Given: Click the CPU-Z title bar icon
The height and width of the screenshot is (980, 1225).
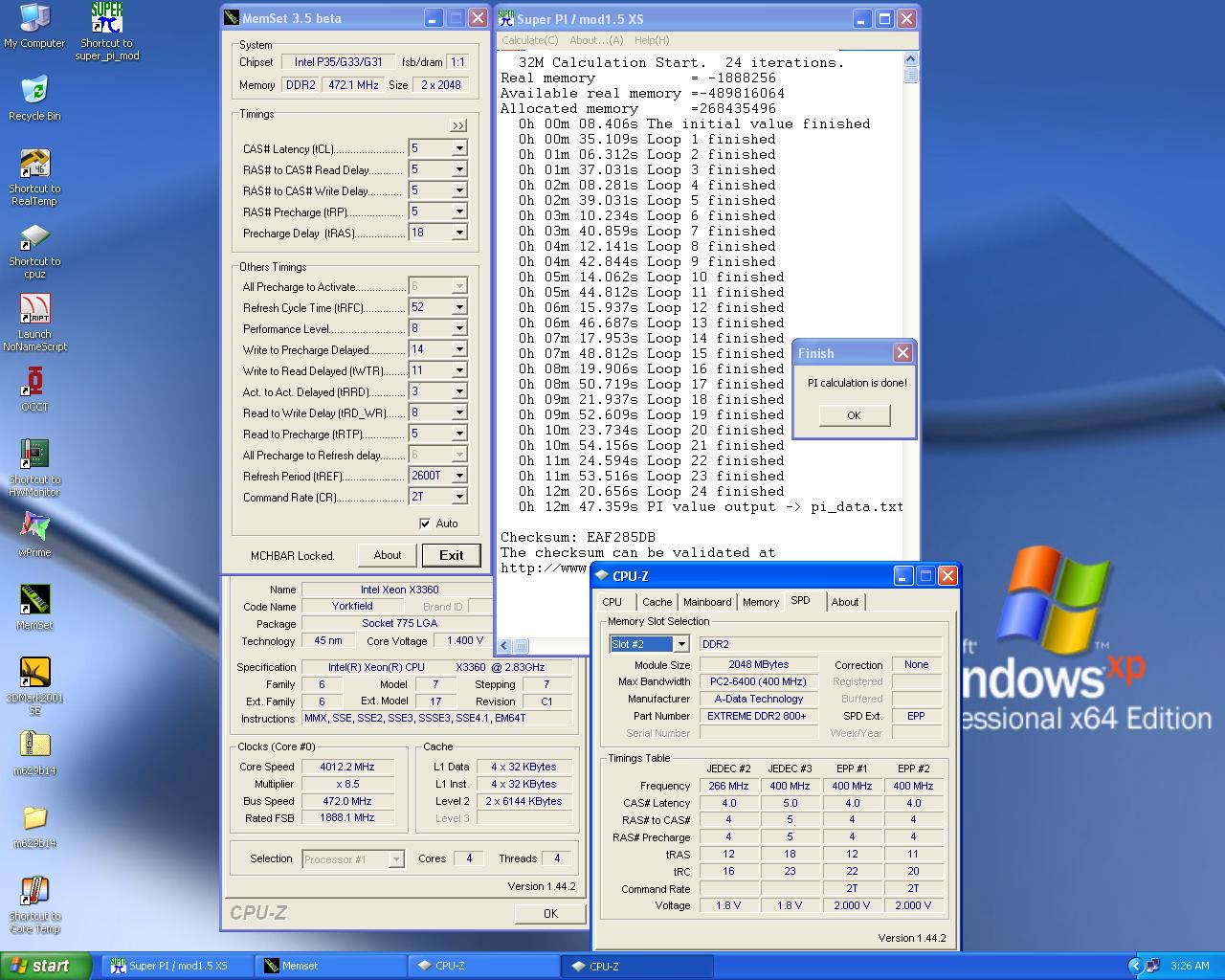Looking at the screenshot, I should (601, 575).
